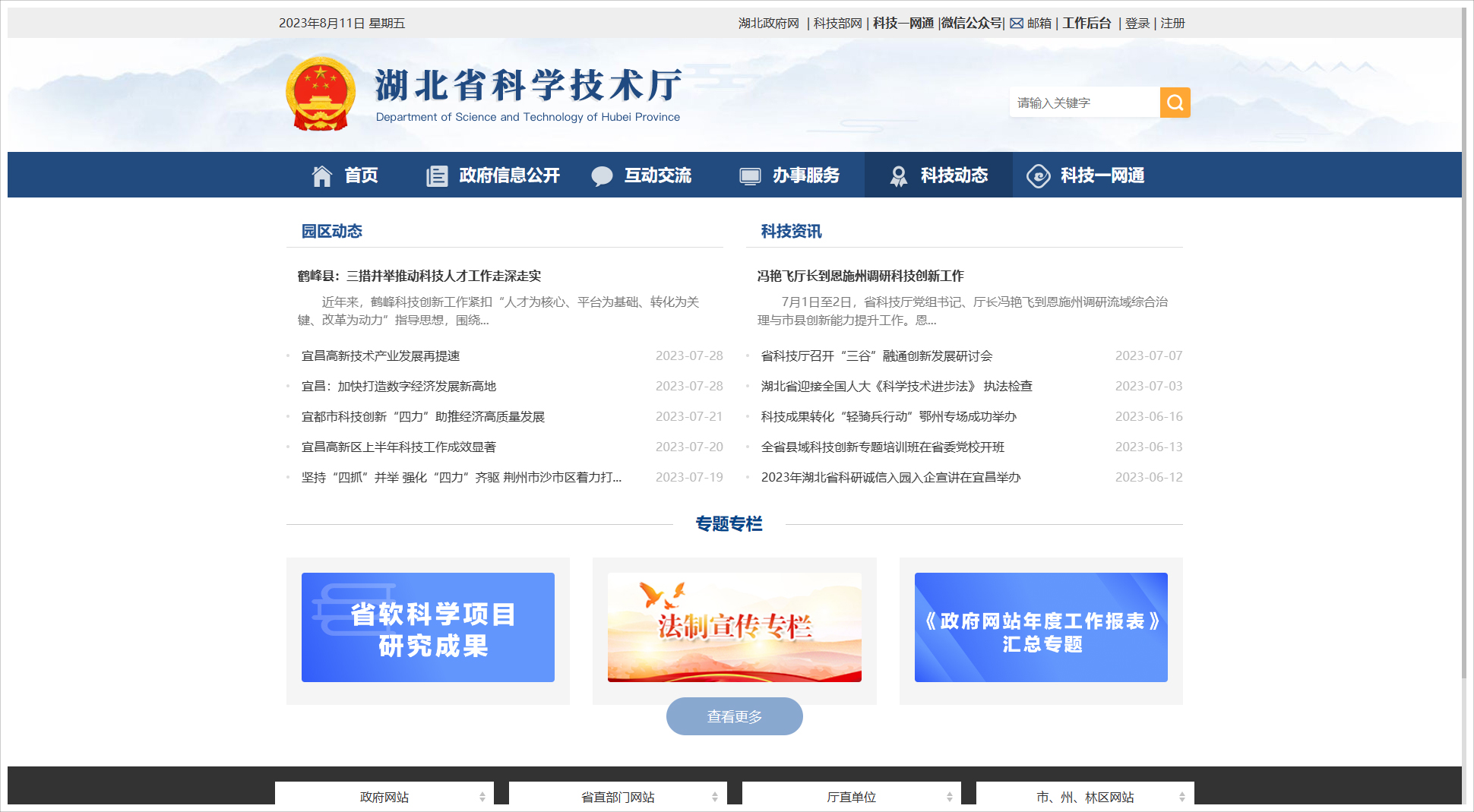Image resolution: width=1474 pixels, height=812 pixels.
Task: Click the keyword search input field
Action: pyautogui.click(x=1084, y=103)
